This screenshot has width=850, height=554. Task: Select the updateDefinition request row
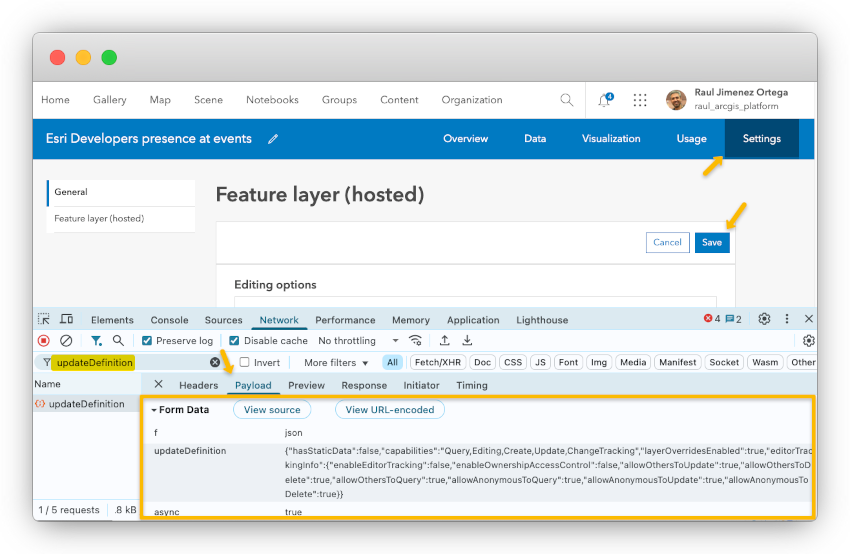coord(86,404)
